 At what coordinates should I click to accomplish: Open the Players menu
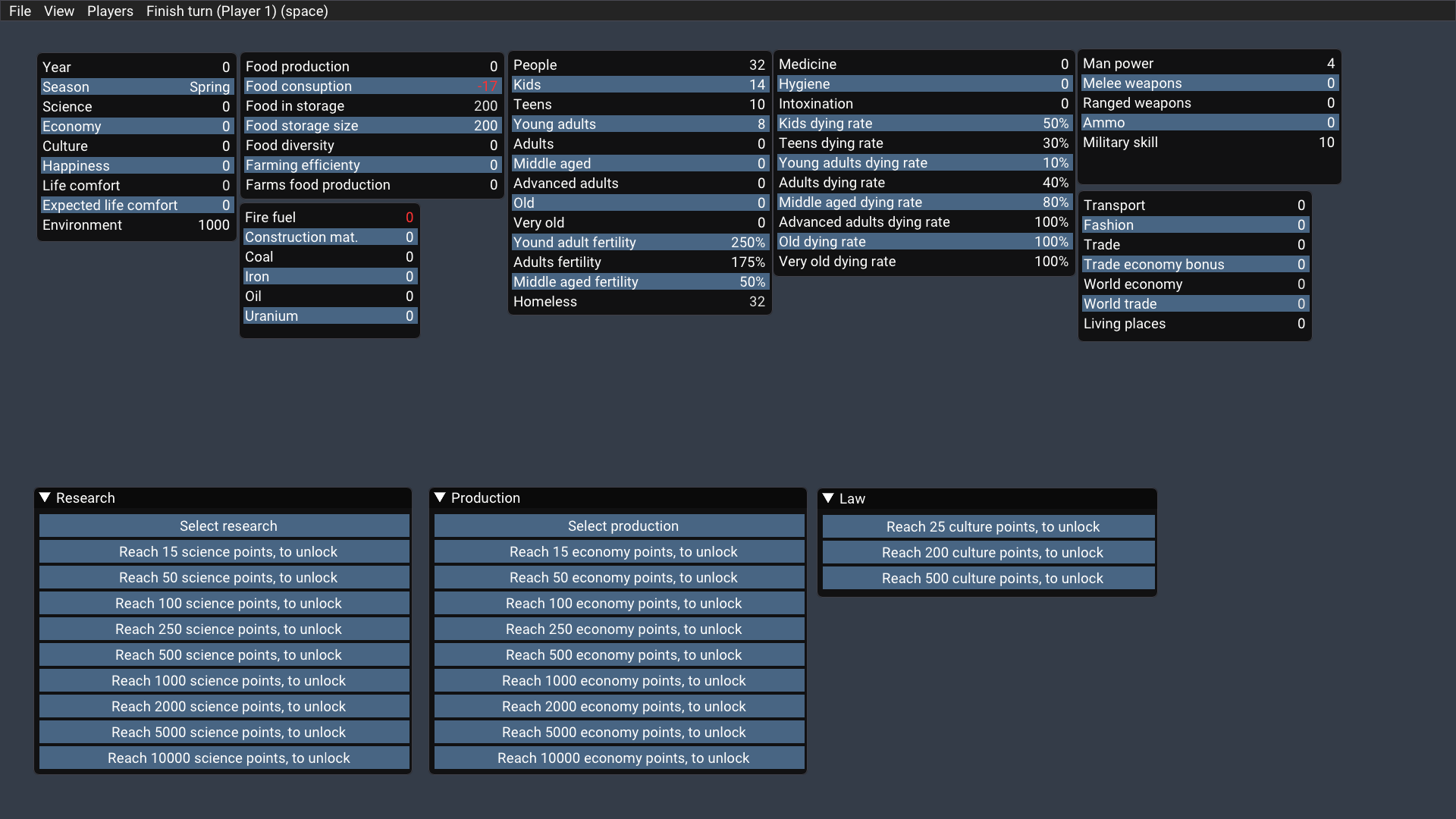(110, 11)
